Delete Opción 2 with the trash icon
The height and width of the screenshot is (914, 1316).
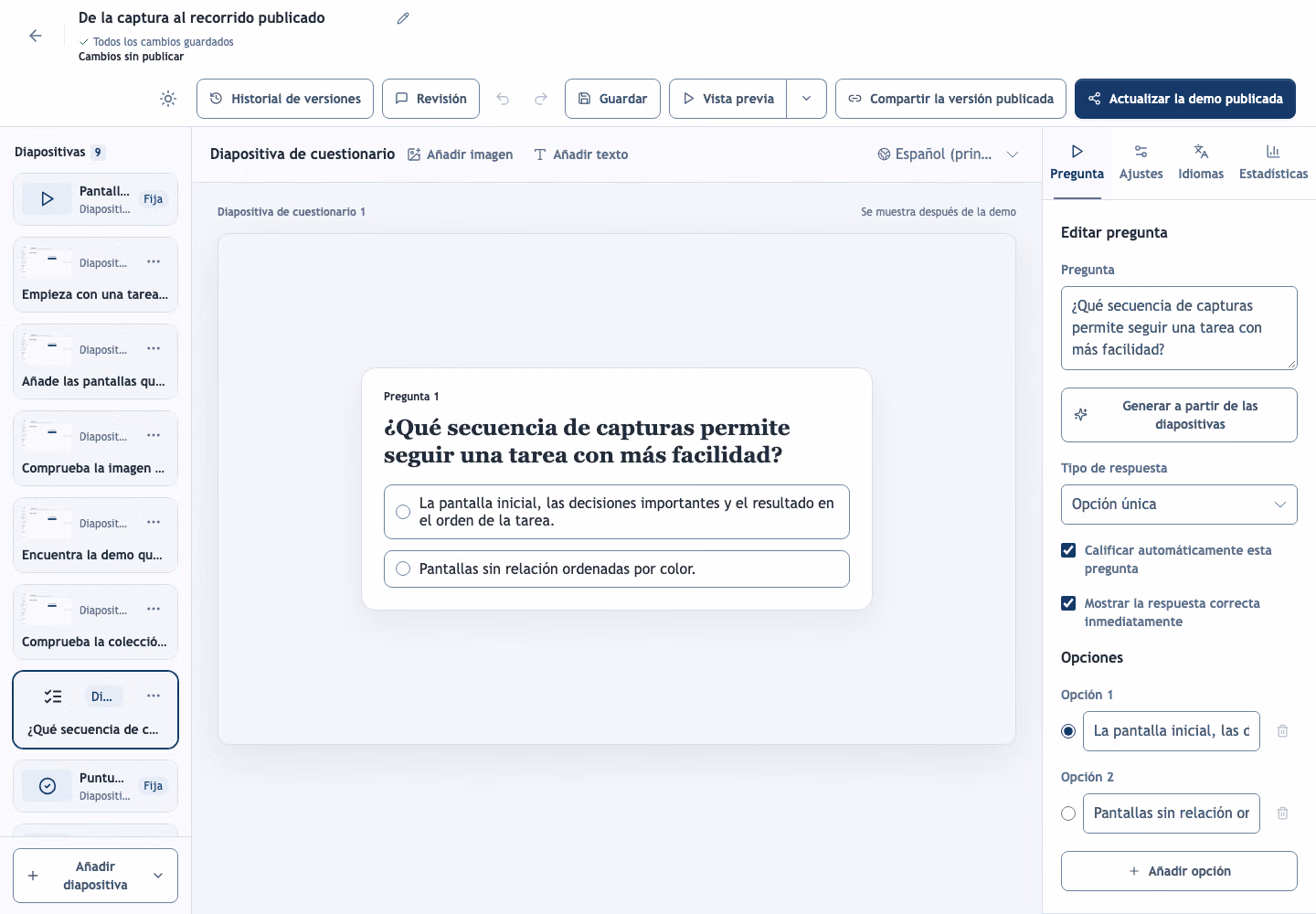(1283, 813)
